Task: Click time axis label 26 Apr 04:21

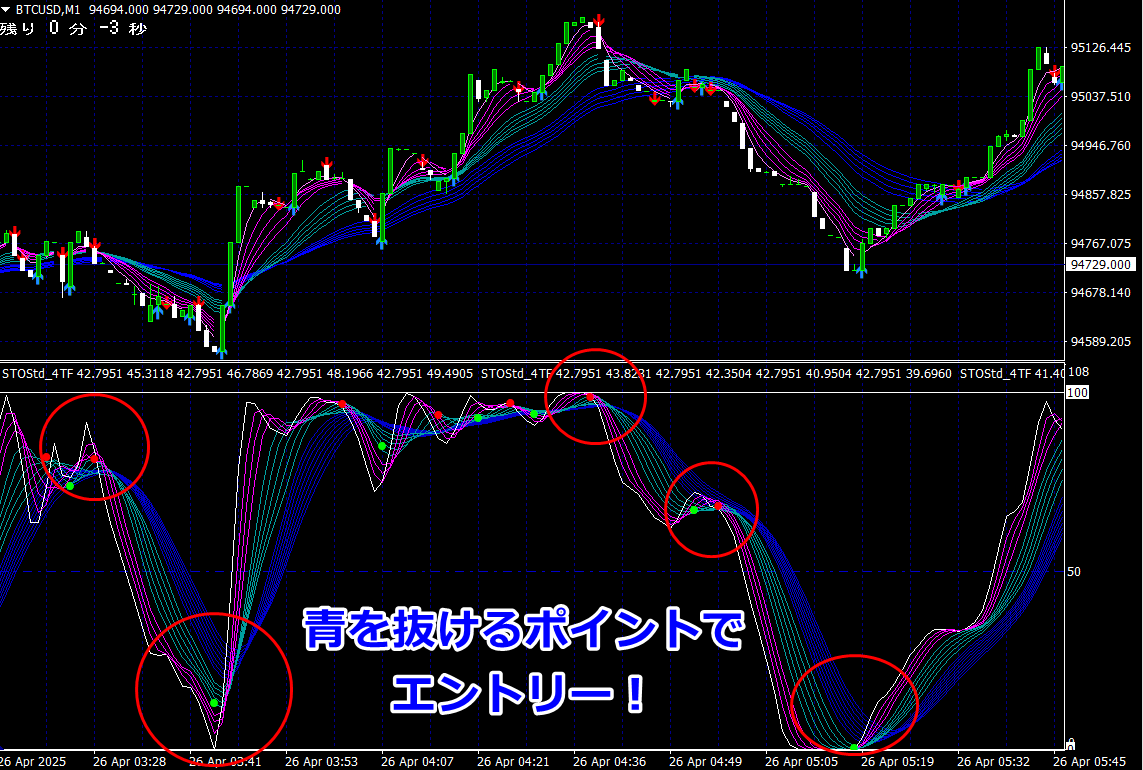Action: click(x=513, y=761)
